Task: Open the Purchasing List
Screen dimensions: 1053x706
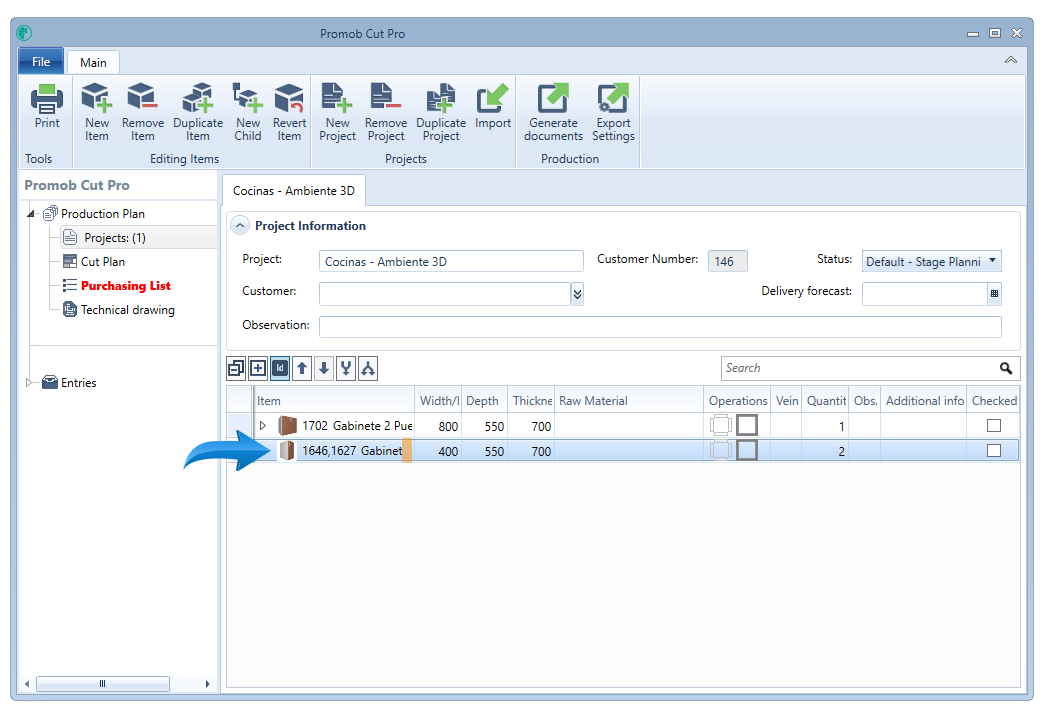Action: [x=126, y=285]
